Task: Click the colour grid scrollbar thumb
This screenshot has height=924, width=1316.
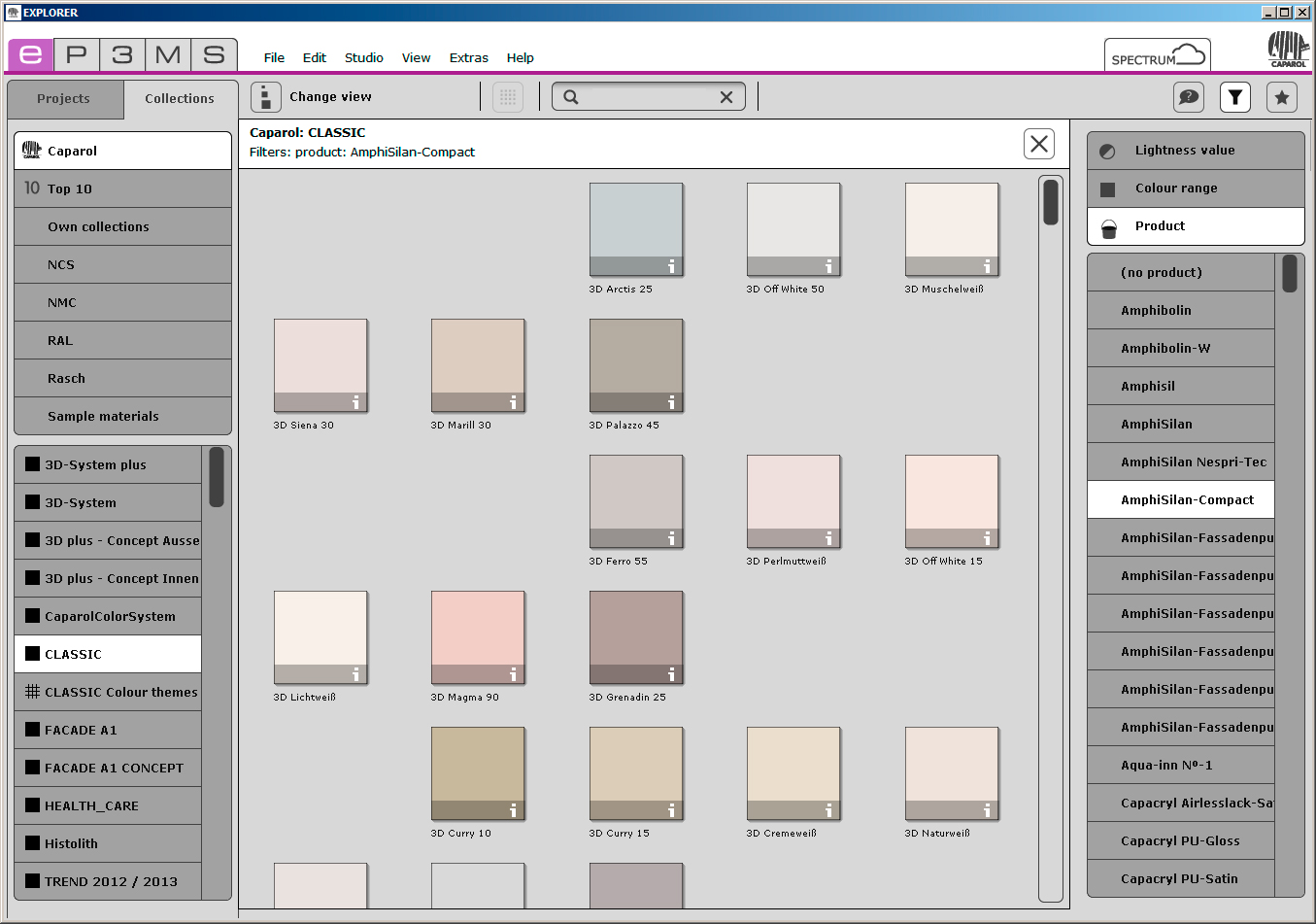Action: click(1051, 202)
